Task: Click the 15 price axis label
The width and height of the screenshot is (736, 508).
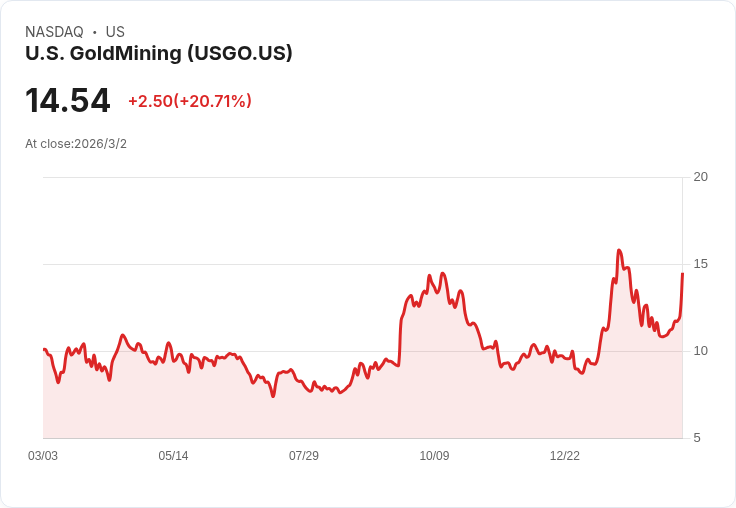Action: 700,264
